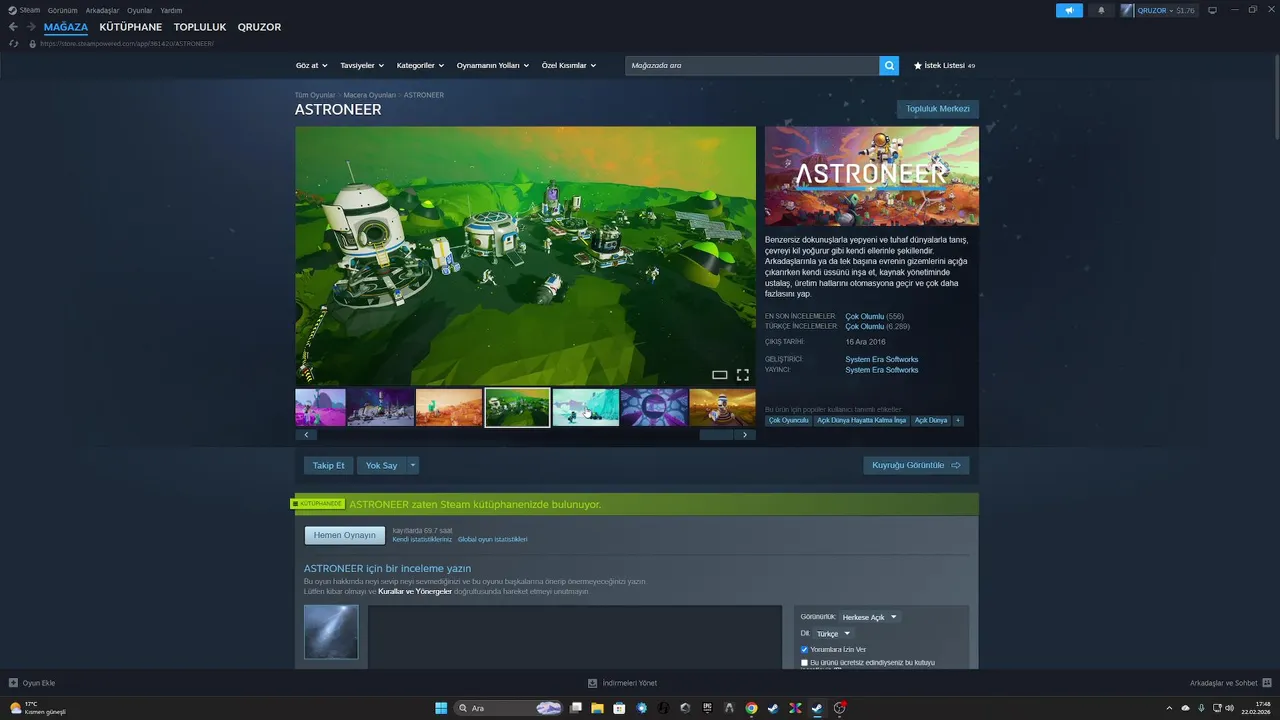
Task: Enter fullscreen for the screenshot viewer
Action: tap(742, 375)
